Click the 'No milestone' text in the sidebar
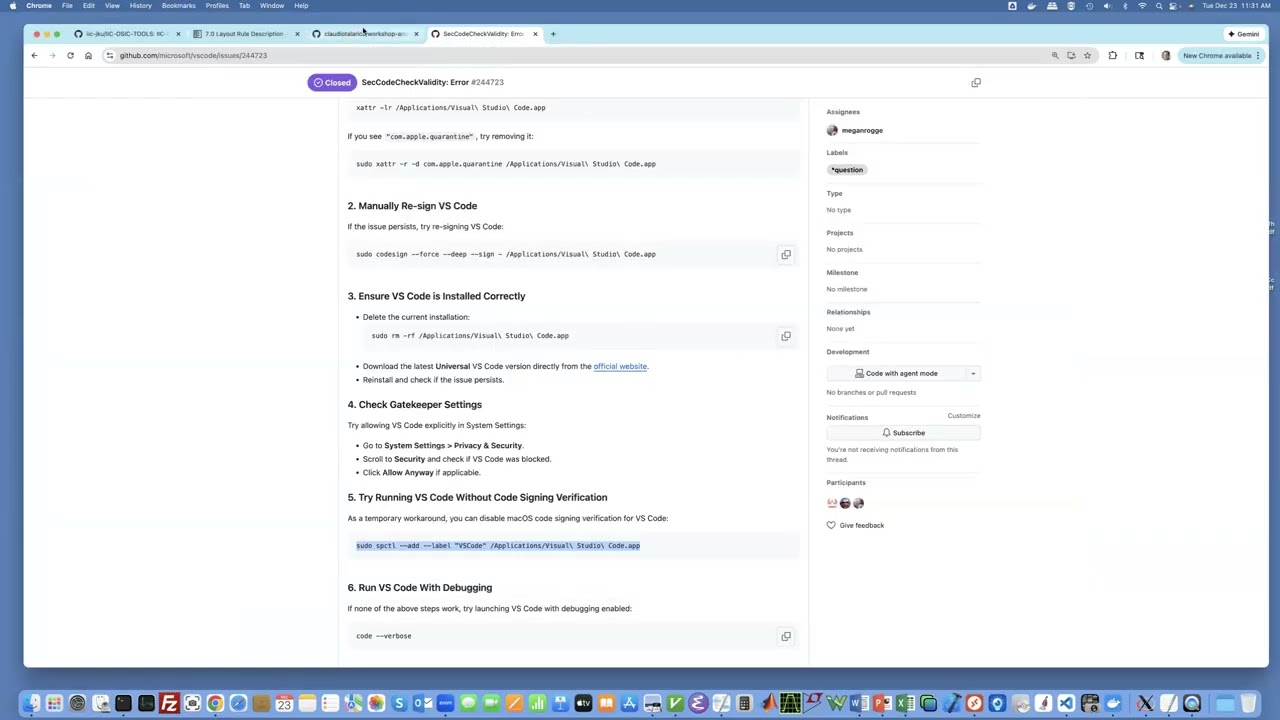 [847, 289]
